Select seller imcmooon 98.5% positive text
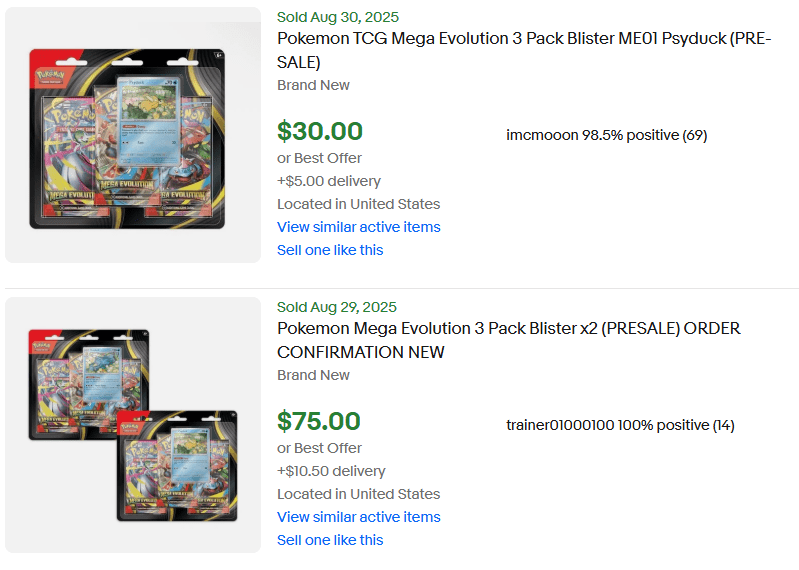Viewport: 799px width, 570px height. click(606, 135)
